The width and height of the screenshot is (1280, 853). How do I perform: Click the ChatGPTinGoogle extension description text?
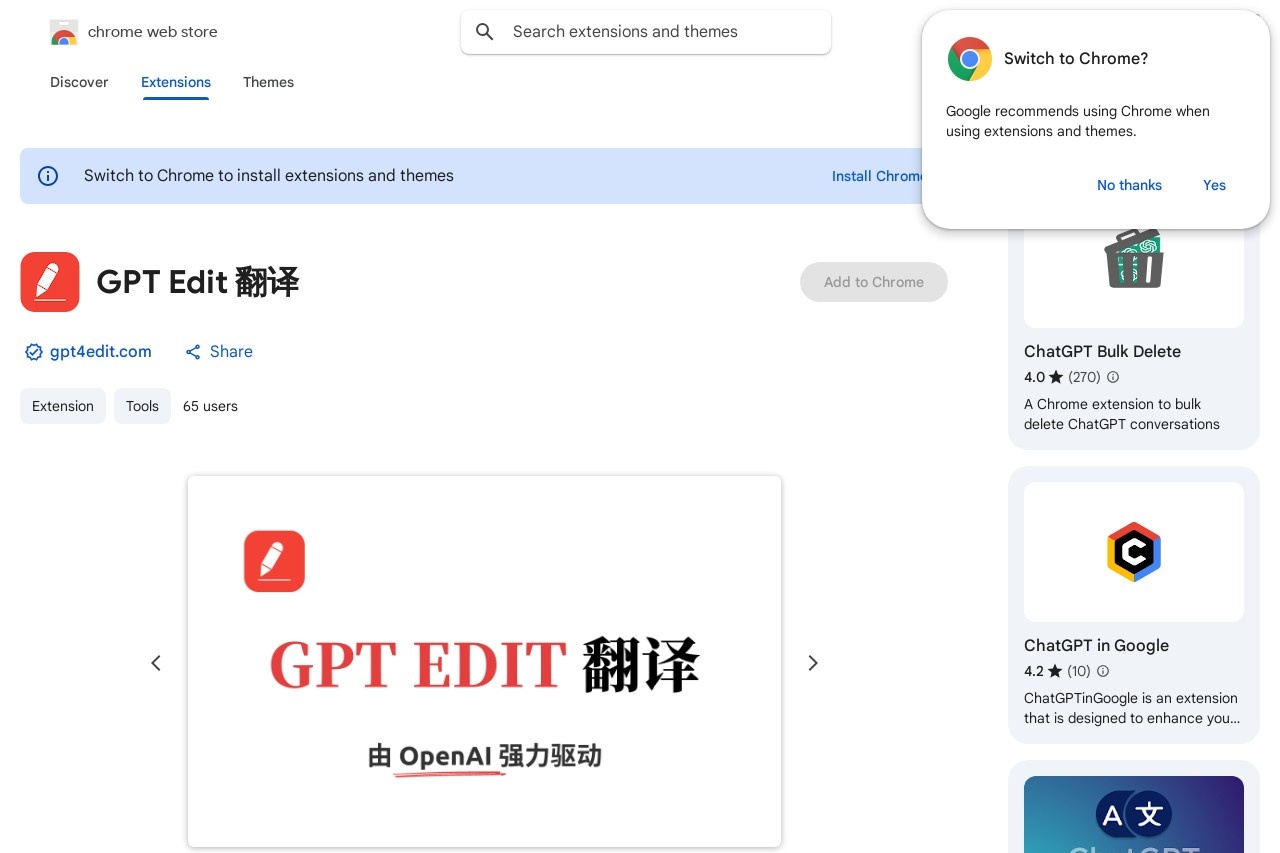tap(1131, 708)
